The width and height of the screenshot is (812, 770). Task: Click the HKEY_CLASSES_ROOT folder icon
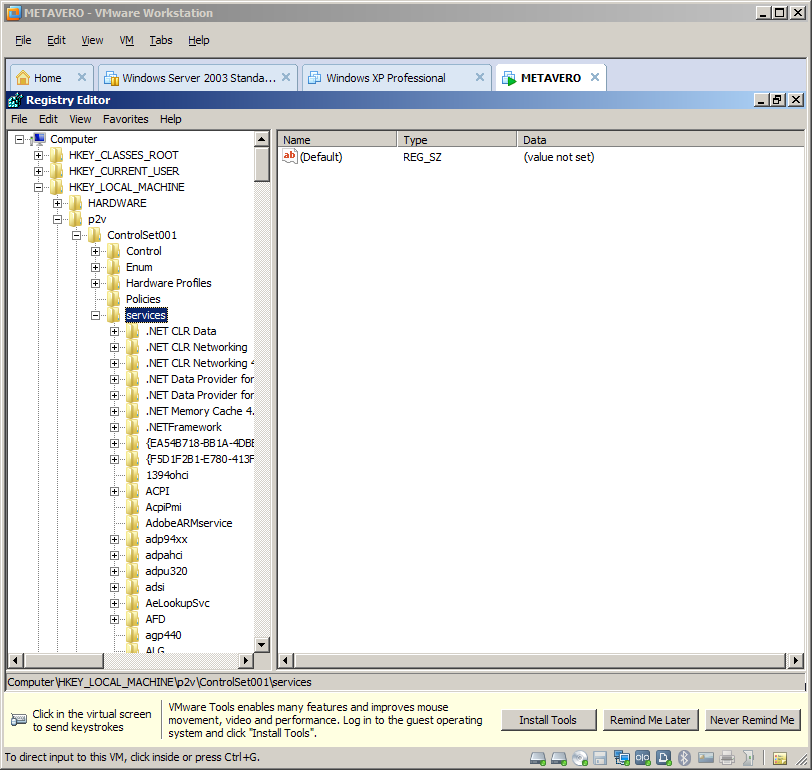click(x=56, y=155)
